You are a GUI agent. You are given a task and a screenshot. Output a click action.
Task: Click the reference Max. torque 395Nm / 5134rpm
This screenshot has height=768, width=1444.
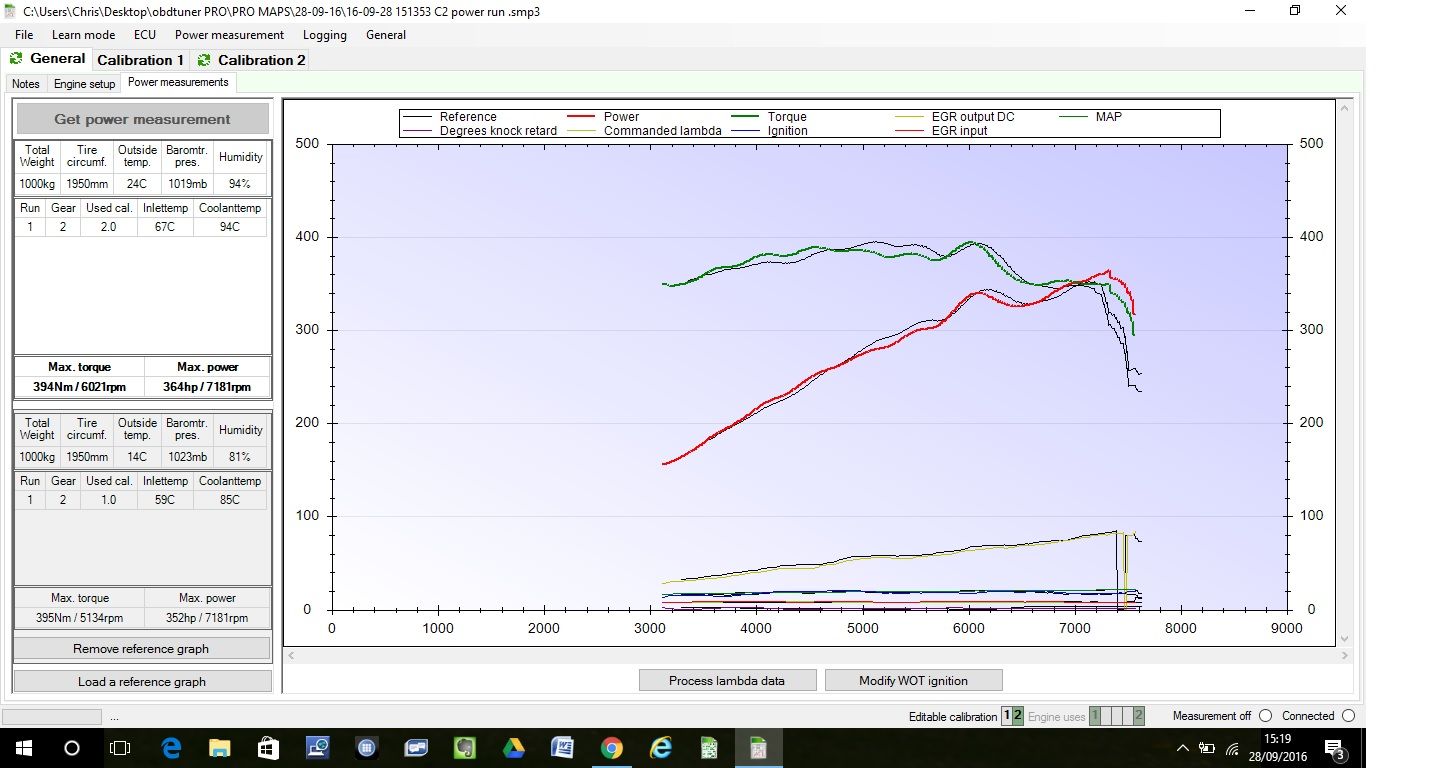point(79,618)
